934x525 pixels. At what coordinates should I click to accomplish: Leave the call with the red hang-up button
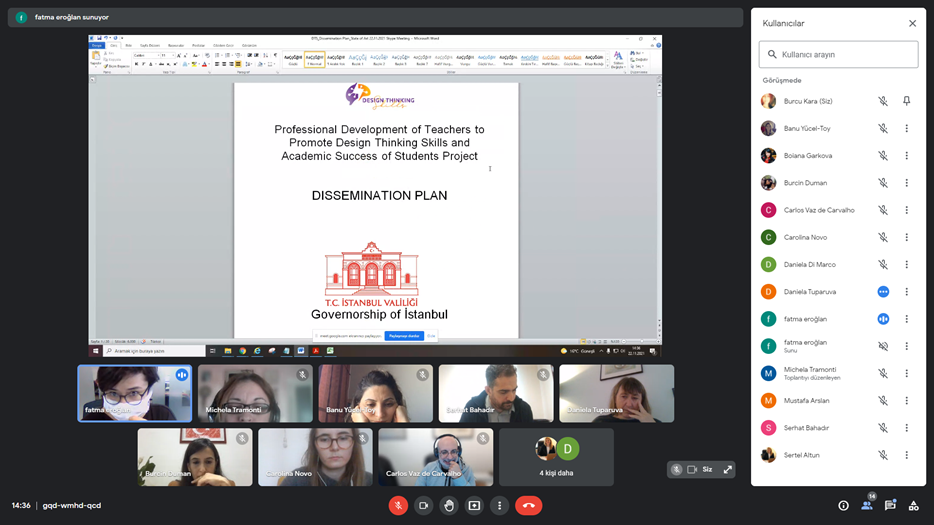coord(528,505)
